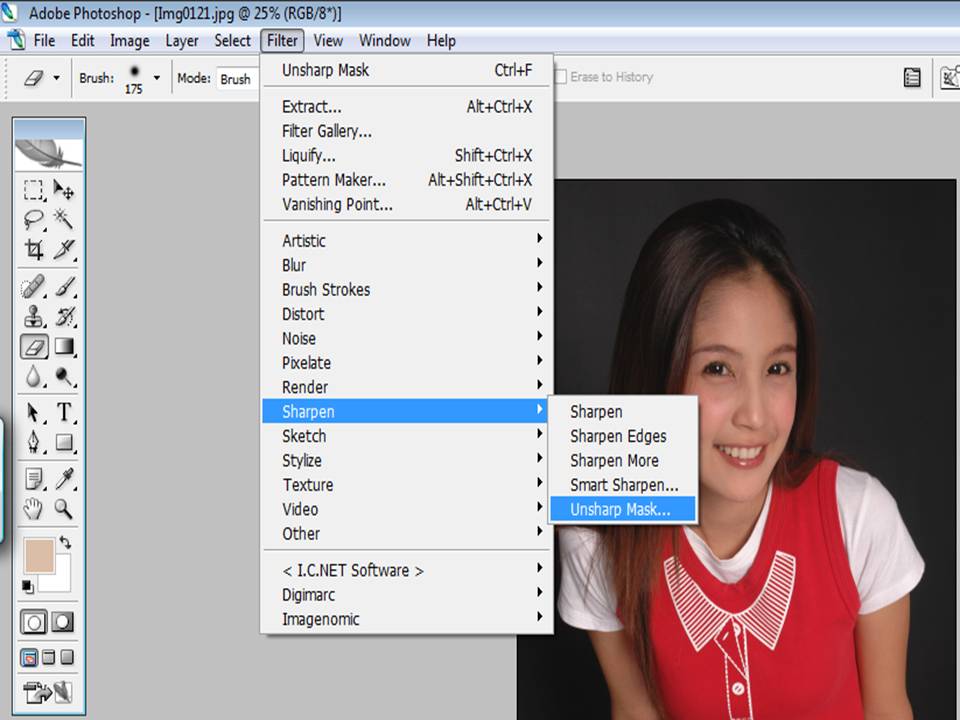
Task: Select the Blur tool droplet icon
Action: tap(34, 376)
